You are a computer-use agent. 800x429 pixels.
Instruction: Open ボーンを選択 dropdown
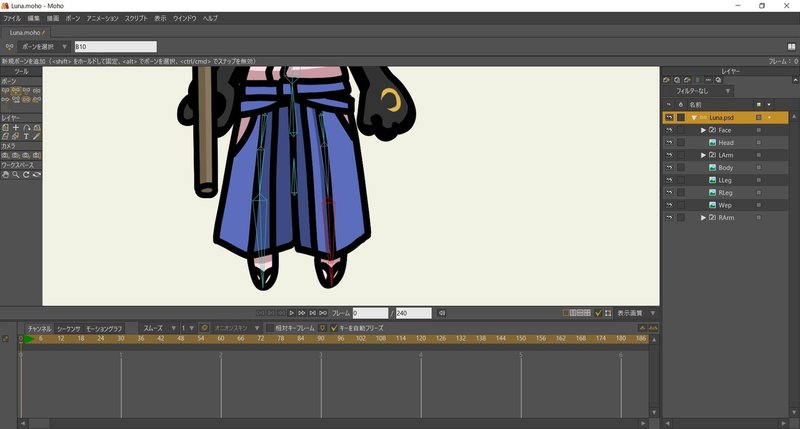click(44, 46)
